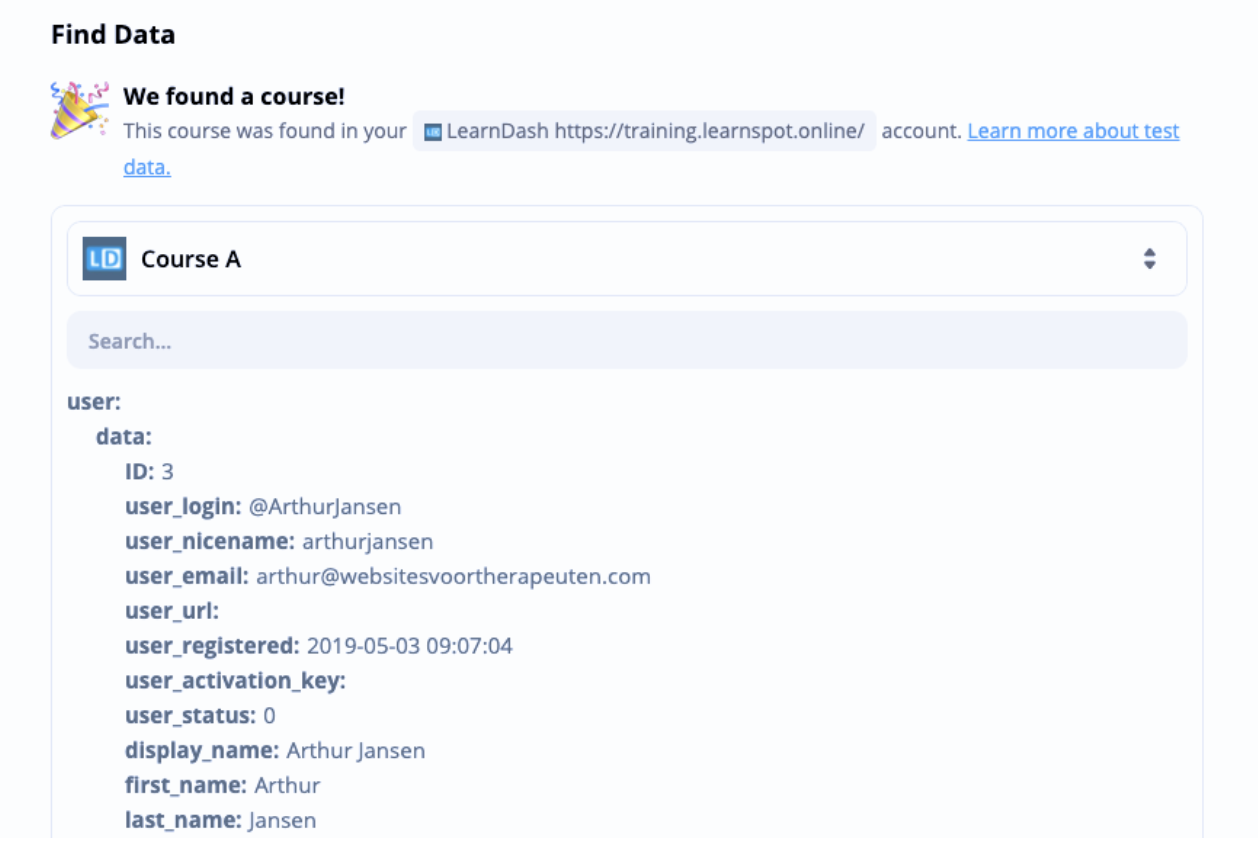
Task: Click the LearnDash training.learnspot.online account badge
Action: pyautogui.click(x=645, y=131)
